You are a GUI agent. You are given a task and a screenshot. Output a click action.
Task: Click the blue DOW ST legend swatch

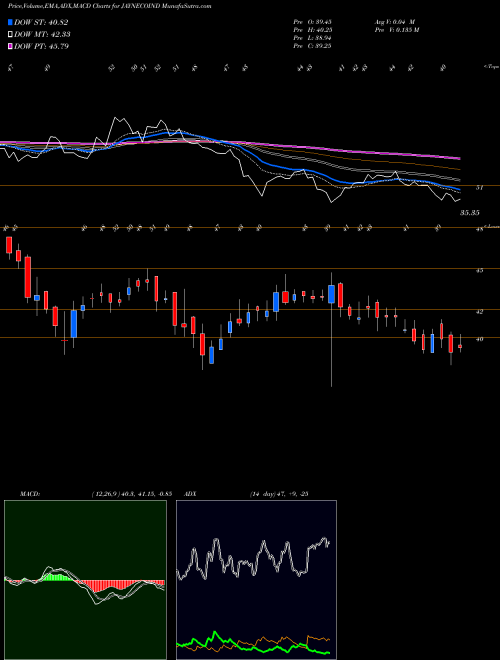(10, 23)
